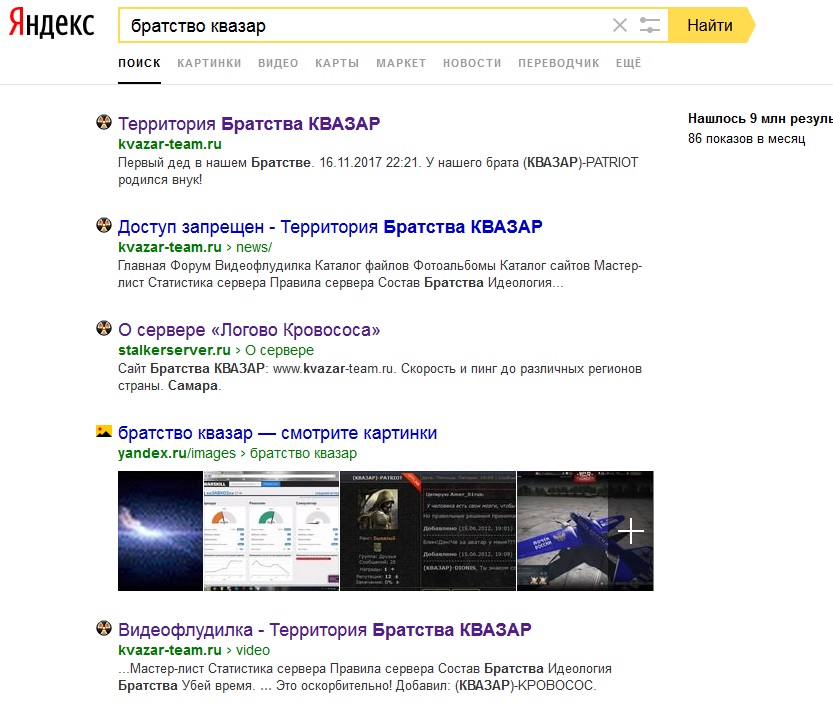The image size is (833, 715).
Task: Open the favicon of the first result Территория Братства КВАЗАР
Action: pos(104,122)
